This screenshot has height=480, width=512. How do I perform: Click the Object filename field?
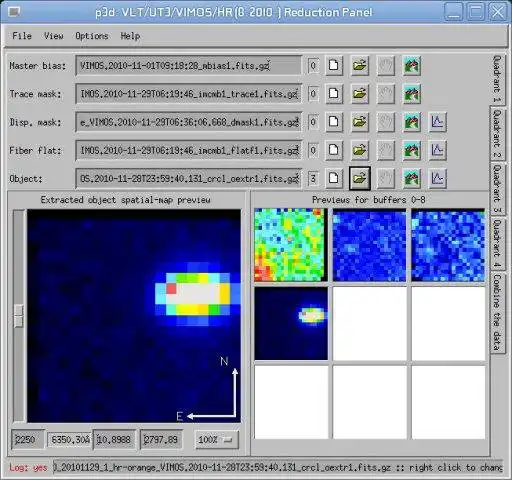pos(189,178)
